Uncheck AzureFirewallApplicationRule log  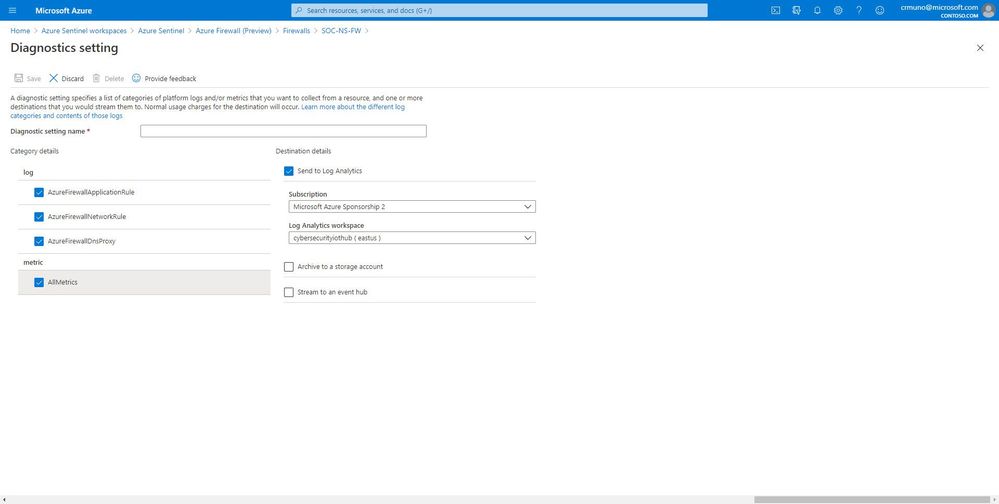(39, 192)
